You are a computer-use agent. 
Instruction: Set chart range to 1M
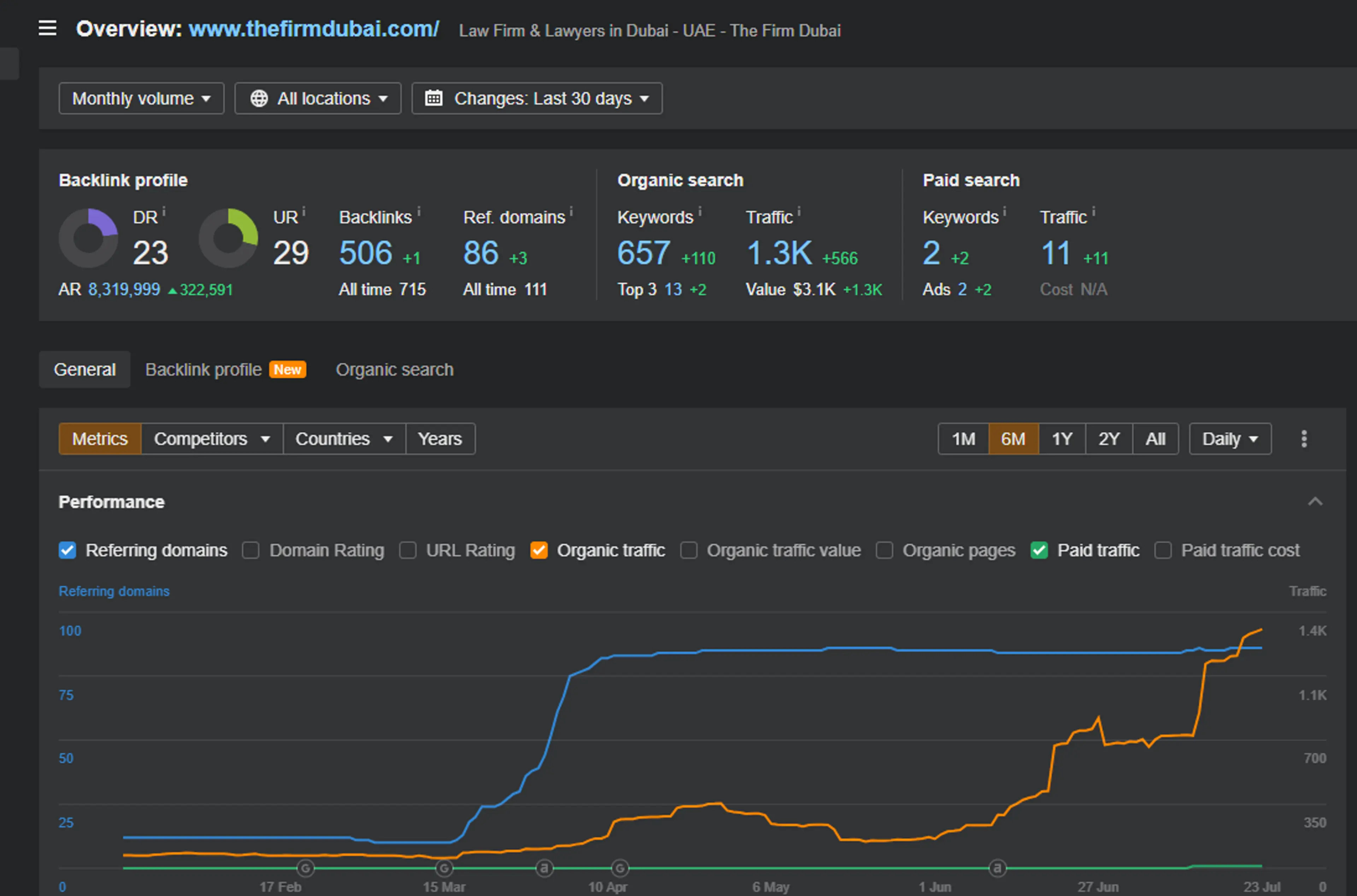963,439
